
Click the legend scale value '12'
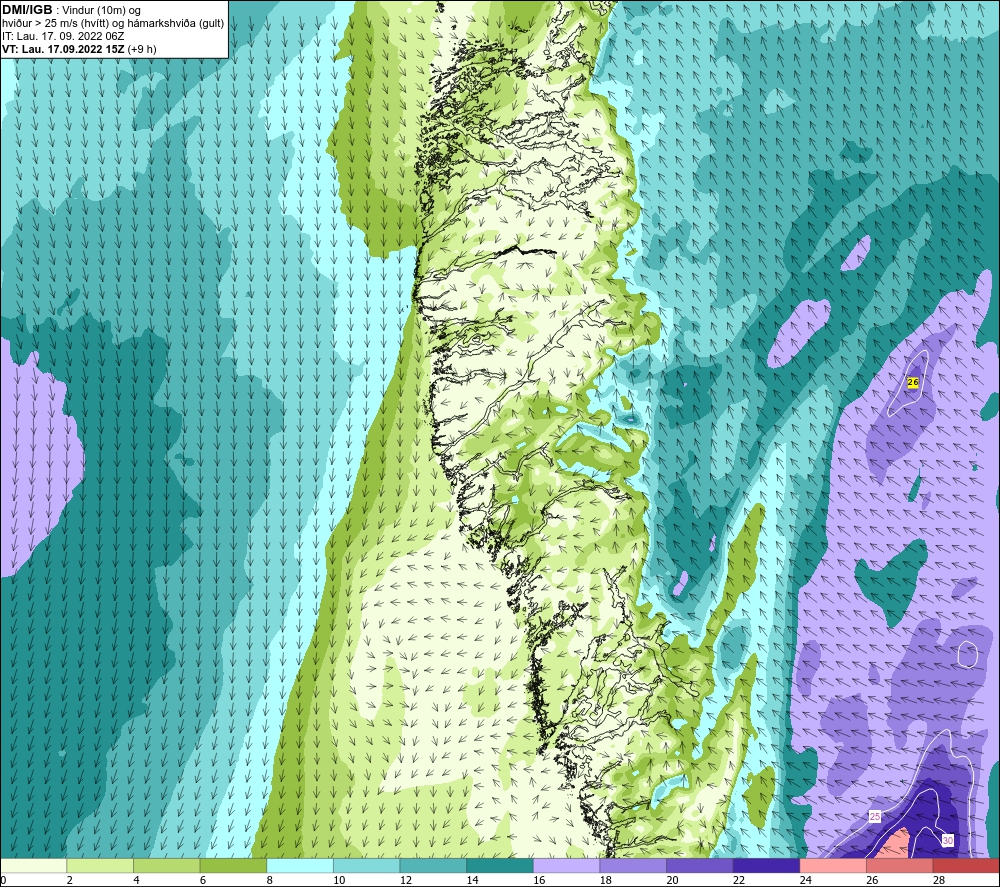(406, 881)
